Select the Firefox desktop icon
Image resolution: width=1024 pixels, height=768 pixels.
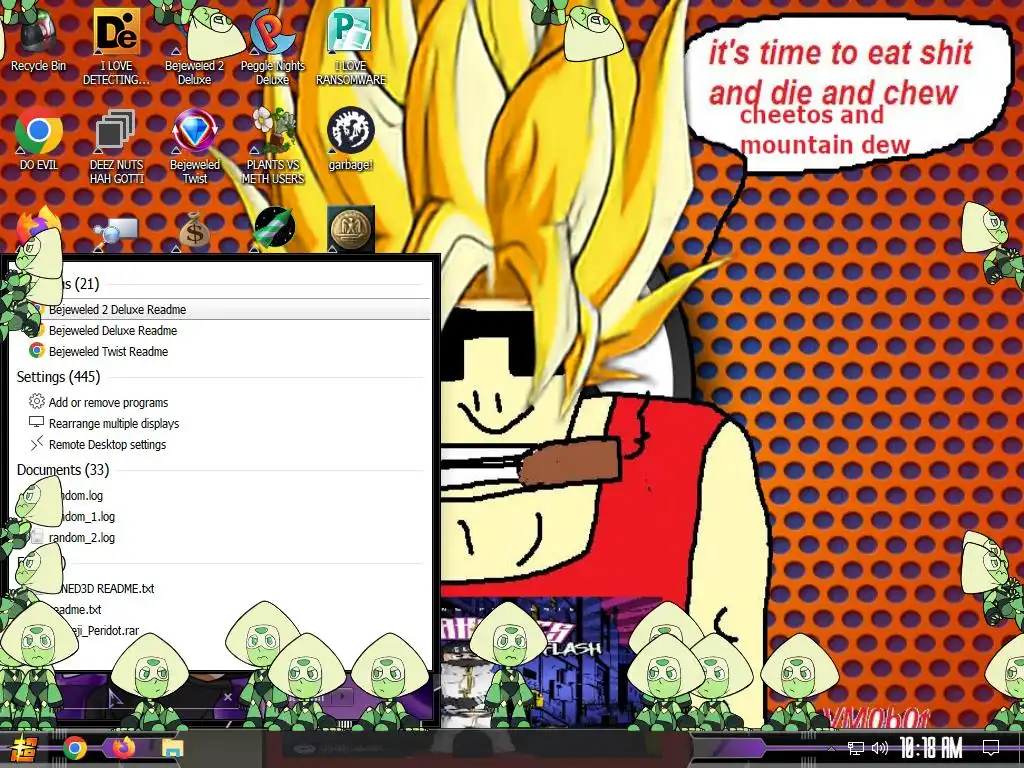tap(38, 227)
